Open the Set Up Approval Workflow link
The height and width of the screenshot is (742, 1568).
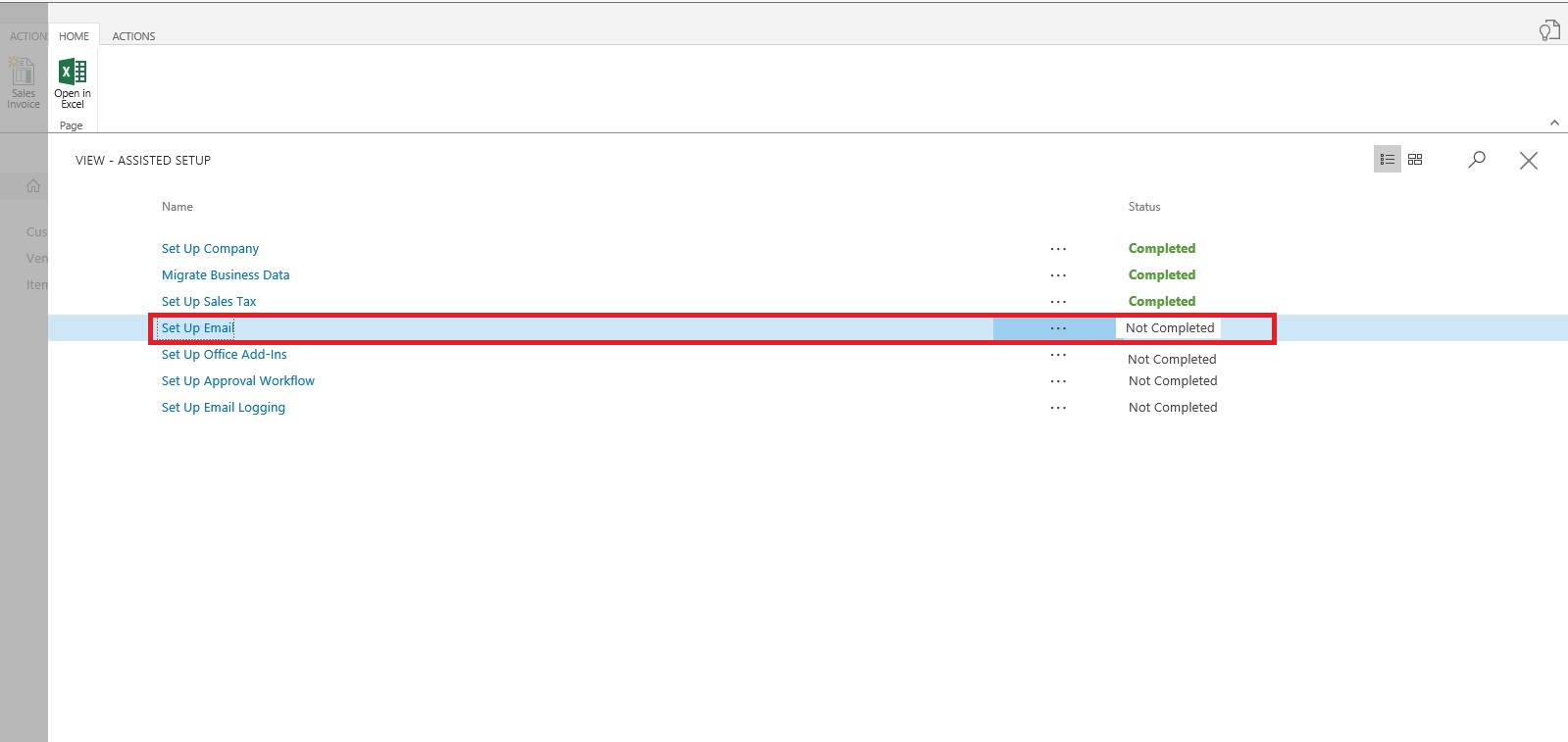237,381
